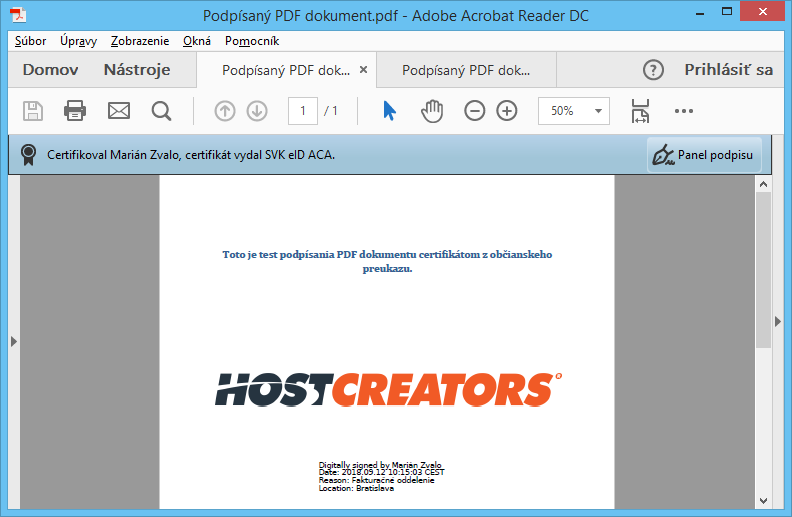Zoom in with plus icon
Image resolution: width=792 pixels, height=517 pixels.
507,111
